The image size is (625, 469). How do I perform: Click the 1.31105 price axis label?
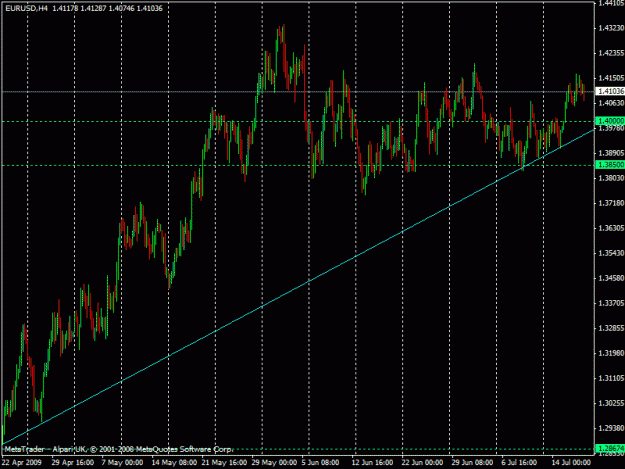coord(611,378)
